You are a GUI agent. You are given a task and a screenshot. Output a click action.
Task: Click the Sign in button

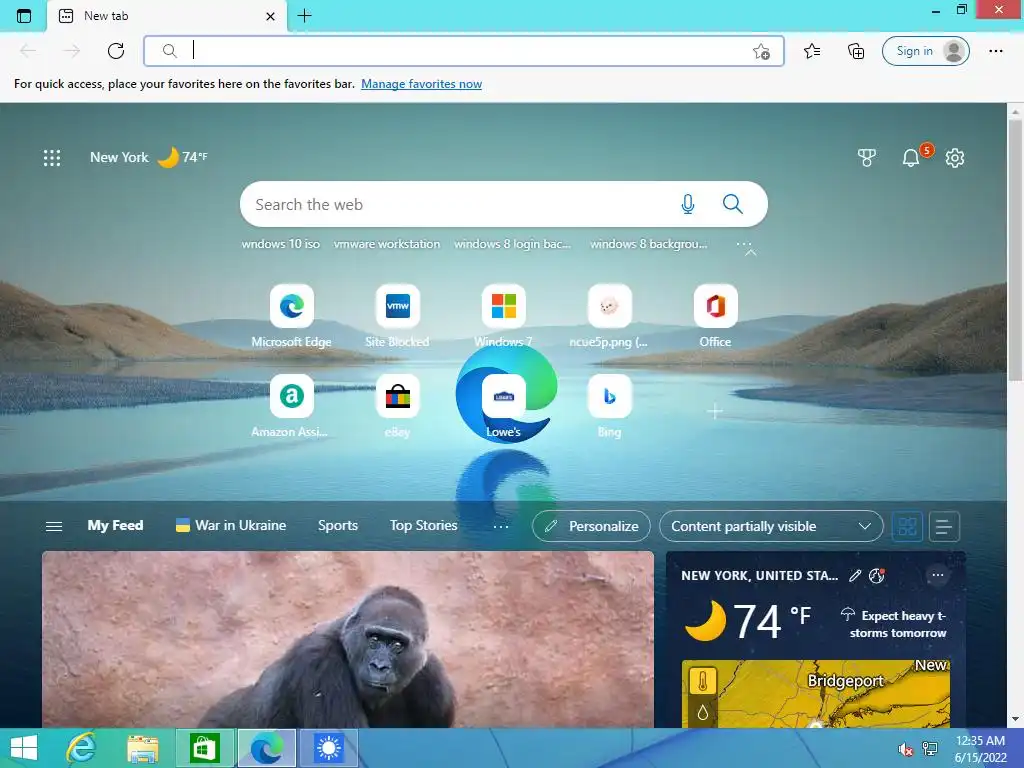coord(925,51)
